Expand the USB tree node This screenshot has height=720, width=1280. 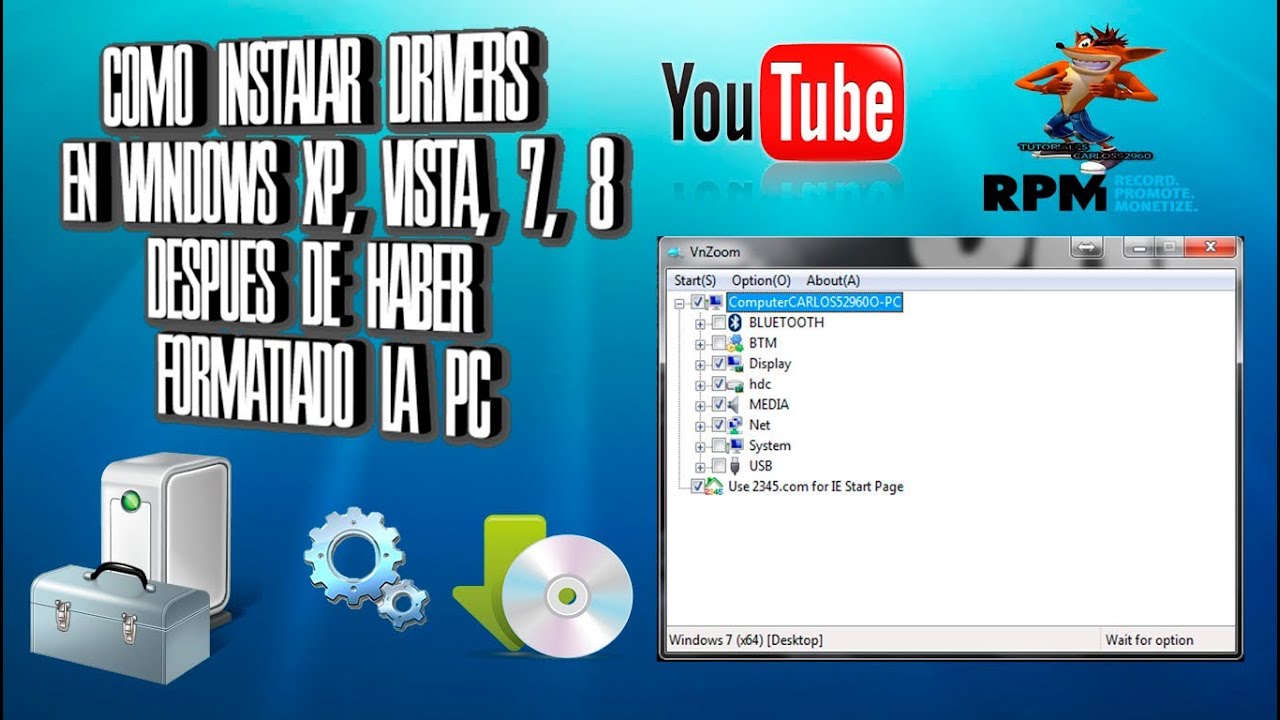[x=700, y=467]
